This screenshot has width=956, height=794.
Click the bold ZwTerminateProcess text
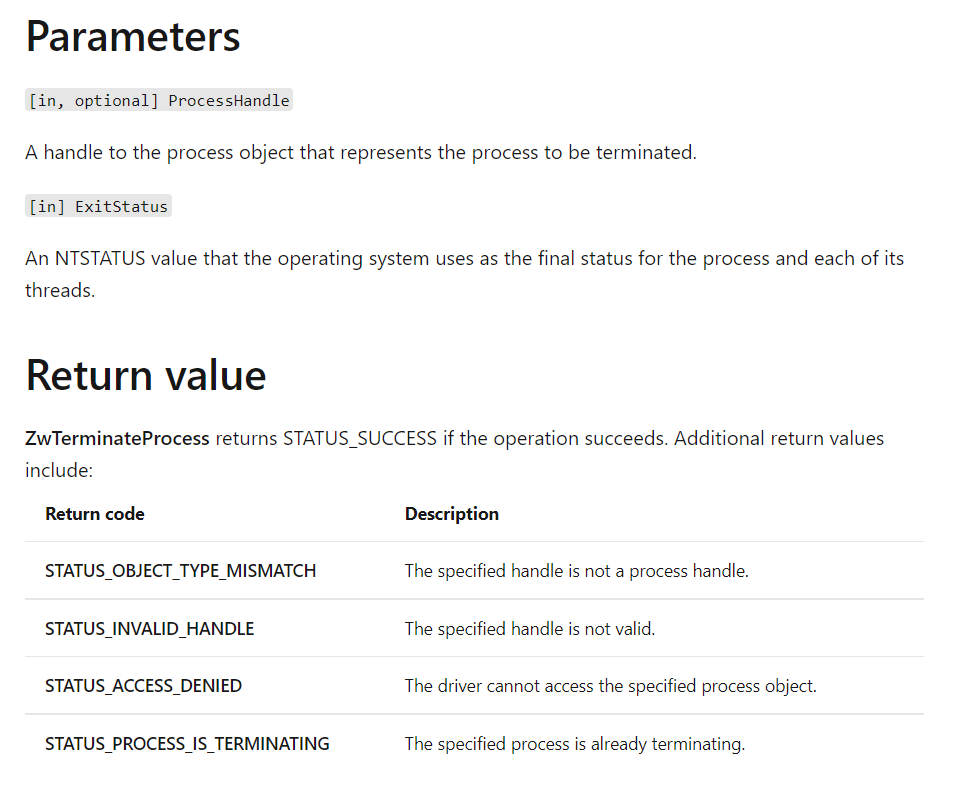pos(117,438)
